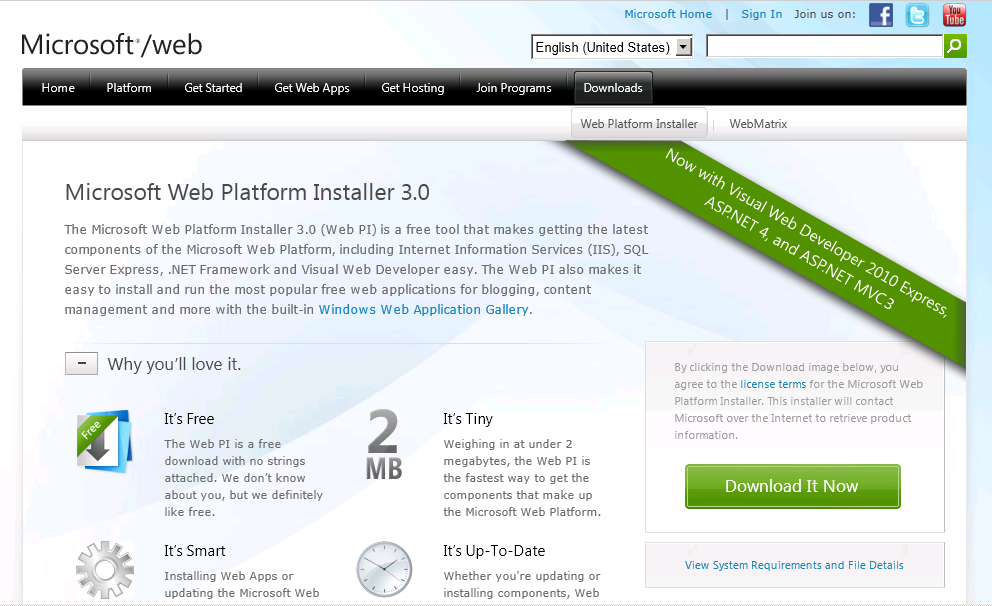Click the It's Tiny heading

(468, 419)
